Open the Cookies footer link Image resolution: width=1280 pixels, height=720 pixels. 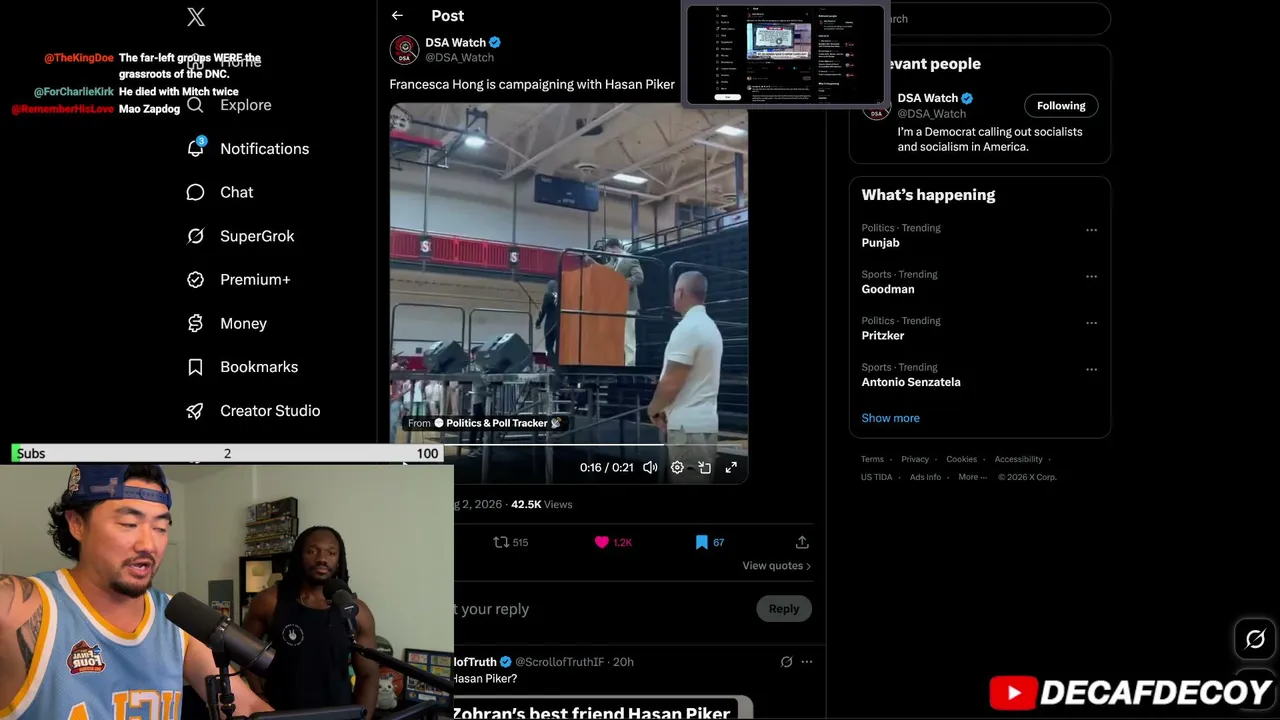961,459
